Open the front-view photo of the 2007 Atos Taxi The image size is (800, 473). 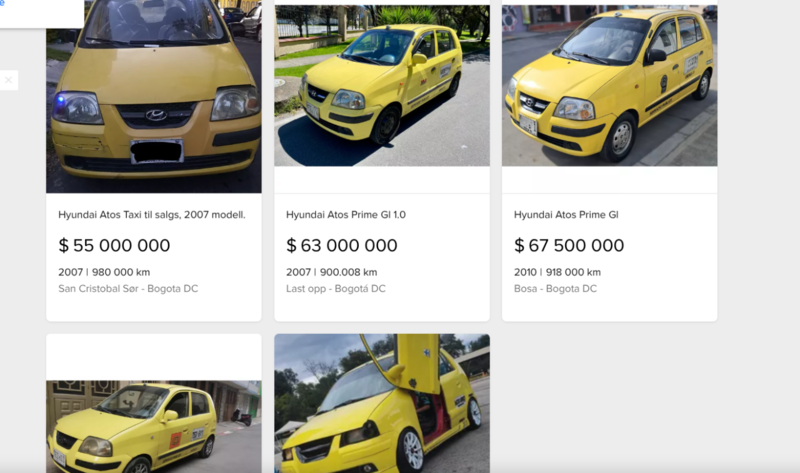tap(154, 96)
